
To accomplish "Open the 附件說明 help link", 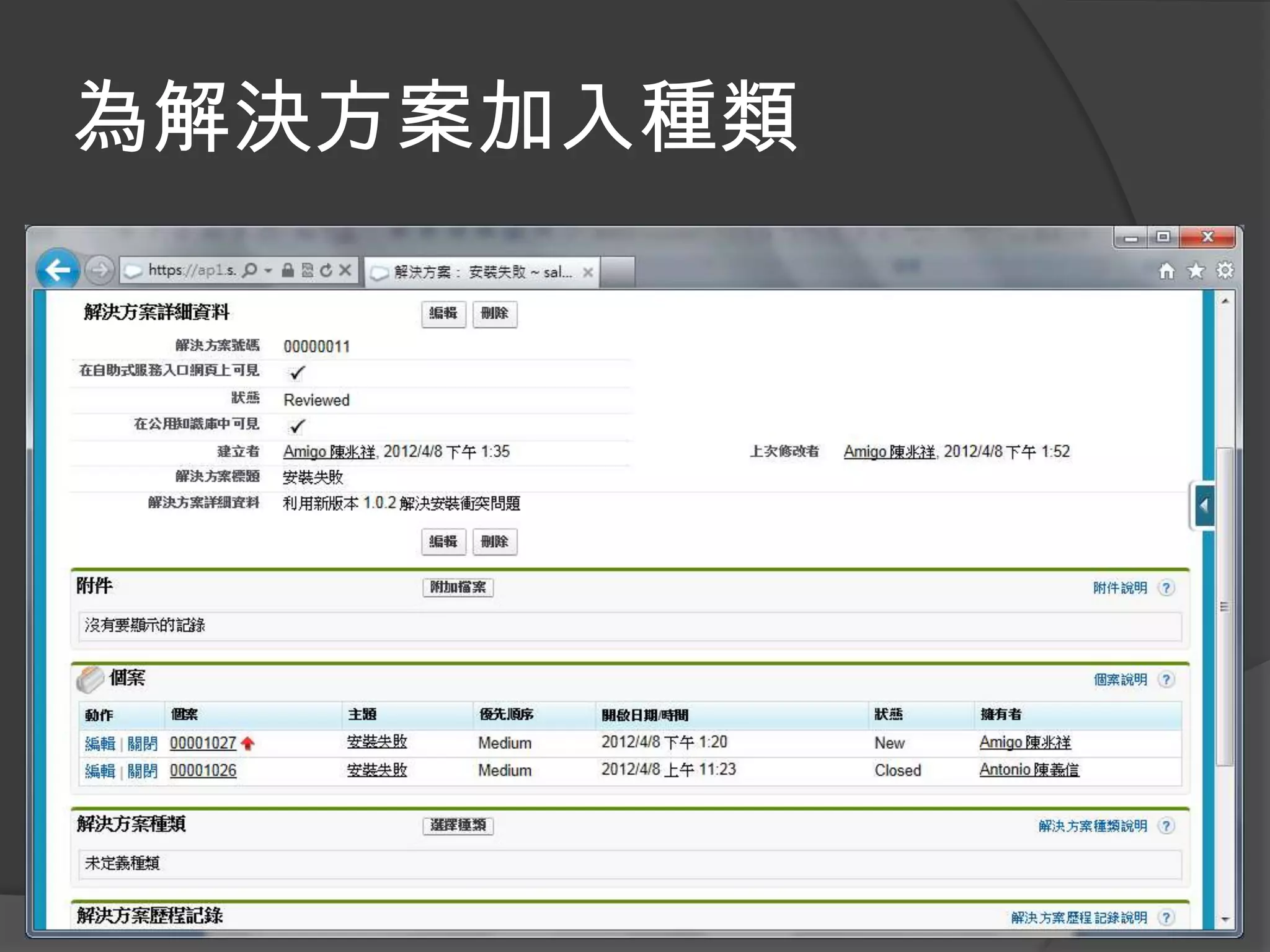I will [x=1120, y=588].
